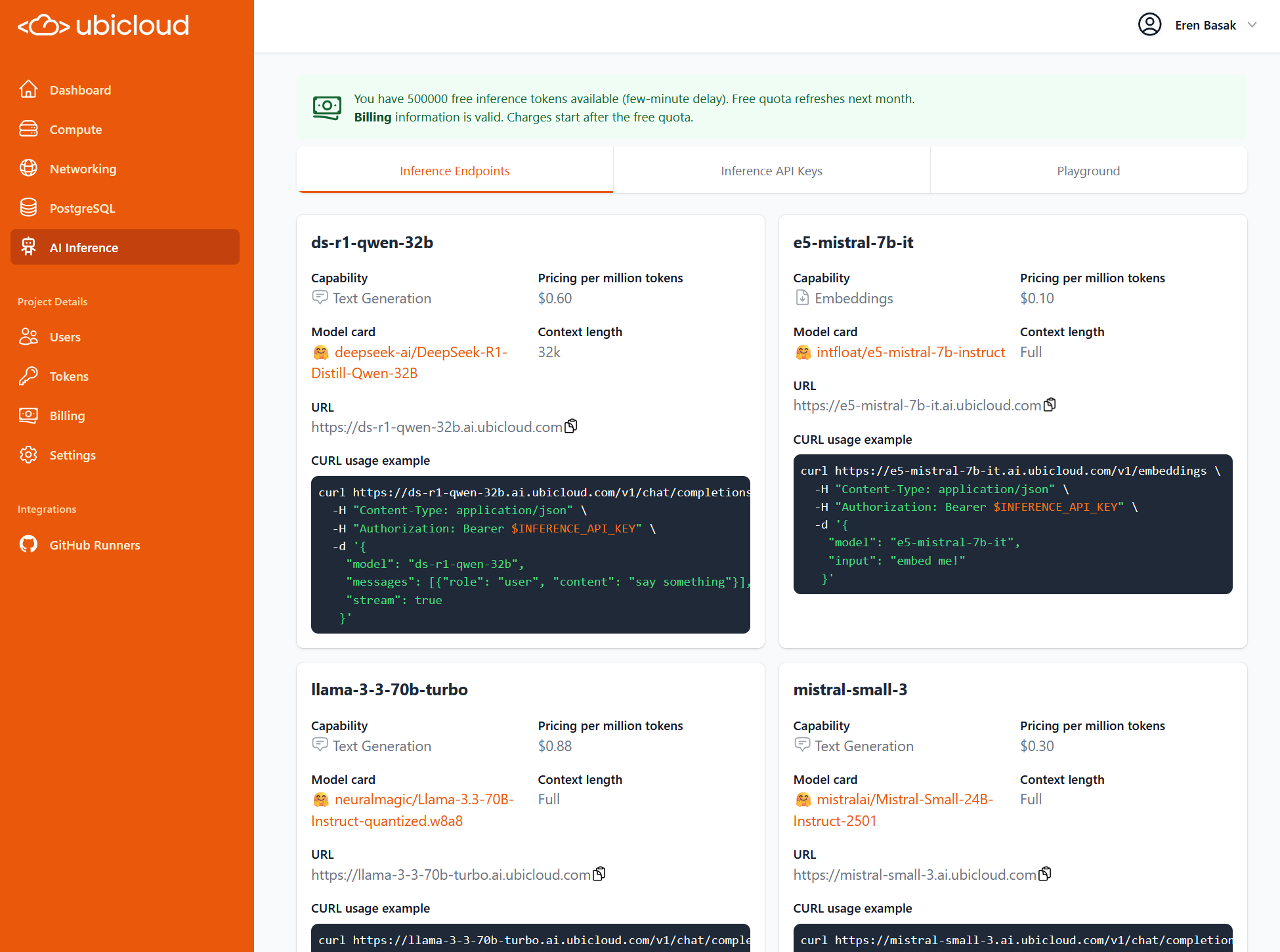Click the $0.88 pricing value

click(555, 746)
